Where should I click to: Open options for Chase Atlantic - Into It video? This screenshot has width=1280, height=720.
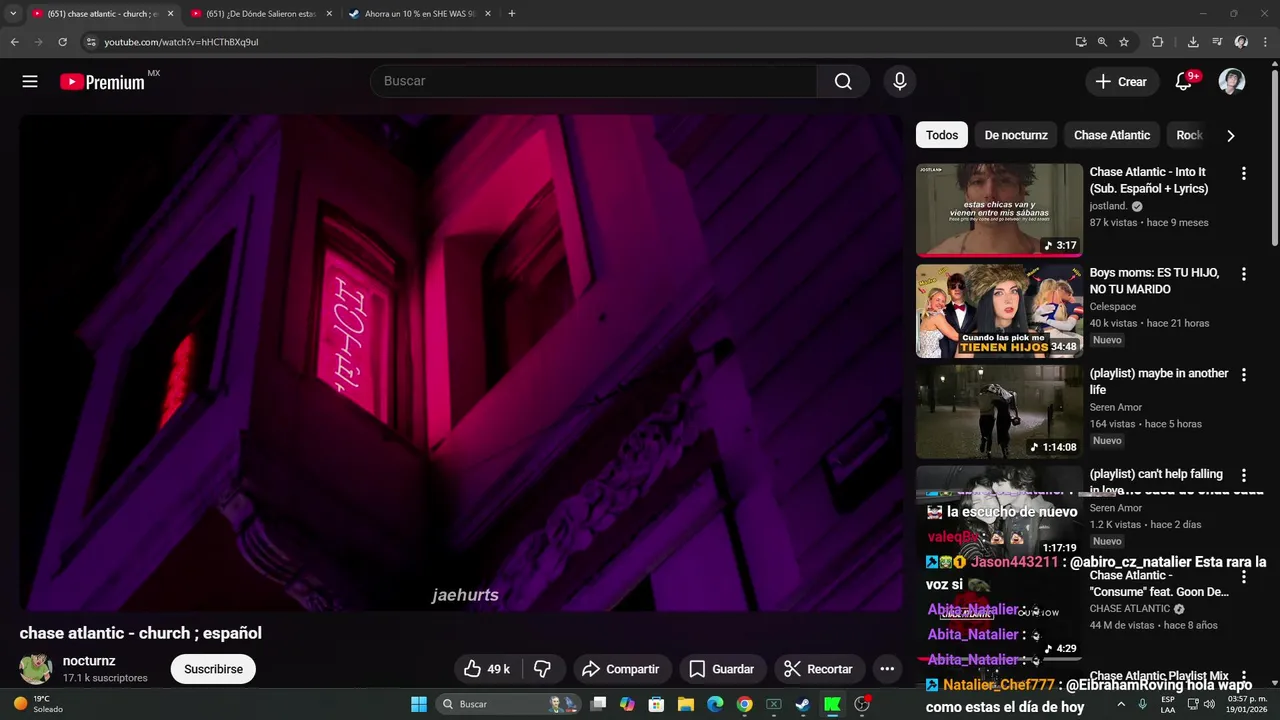pos(1244,173)
